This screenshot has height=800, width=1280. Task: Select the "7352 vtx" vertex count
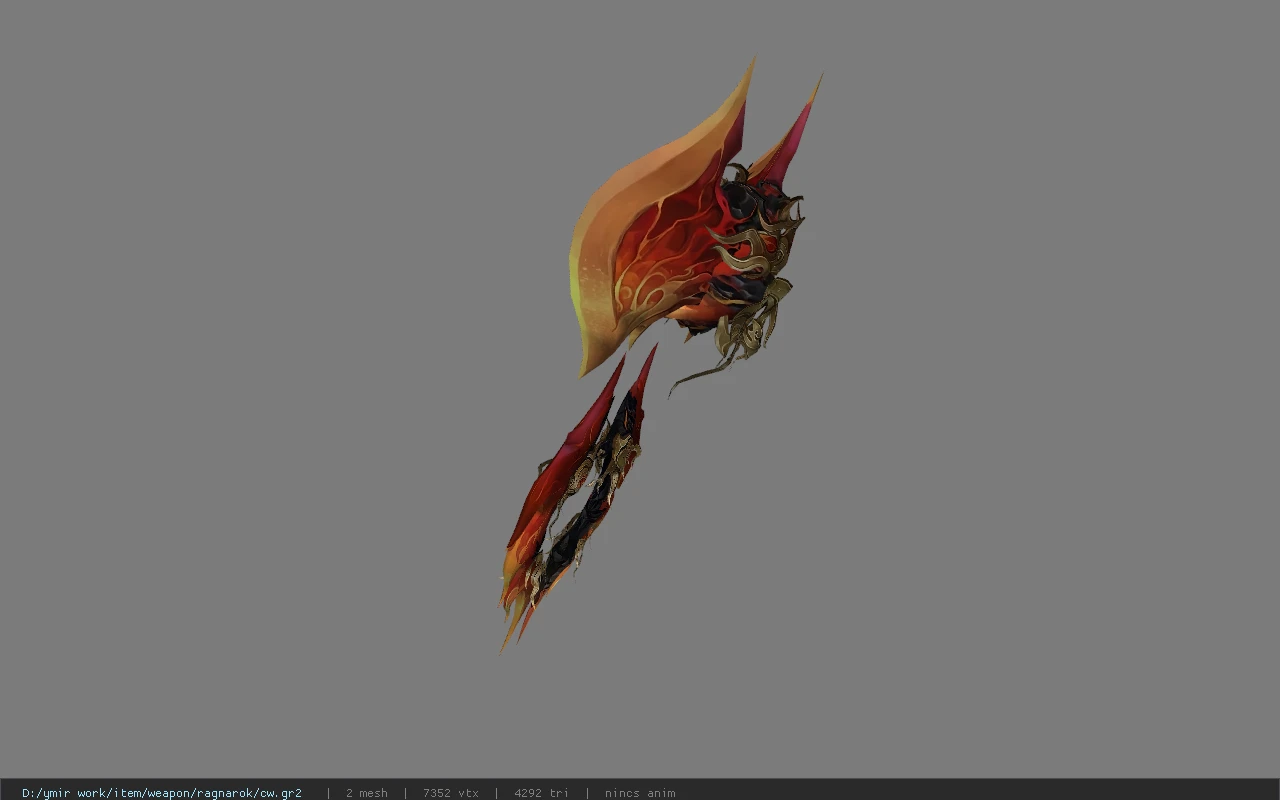click(451, 793)
